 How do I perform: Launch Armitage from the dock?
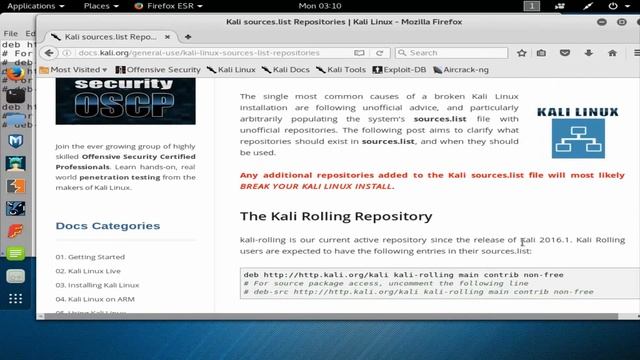tap(16, 164)
